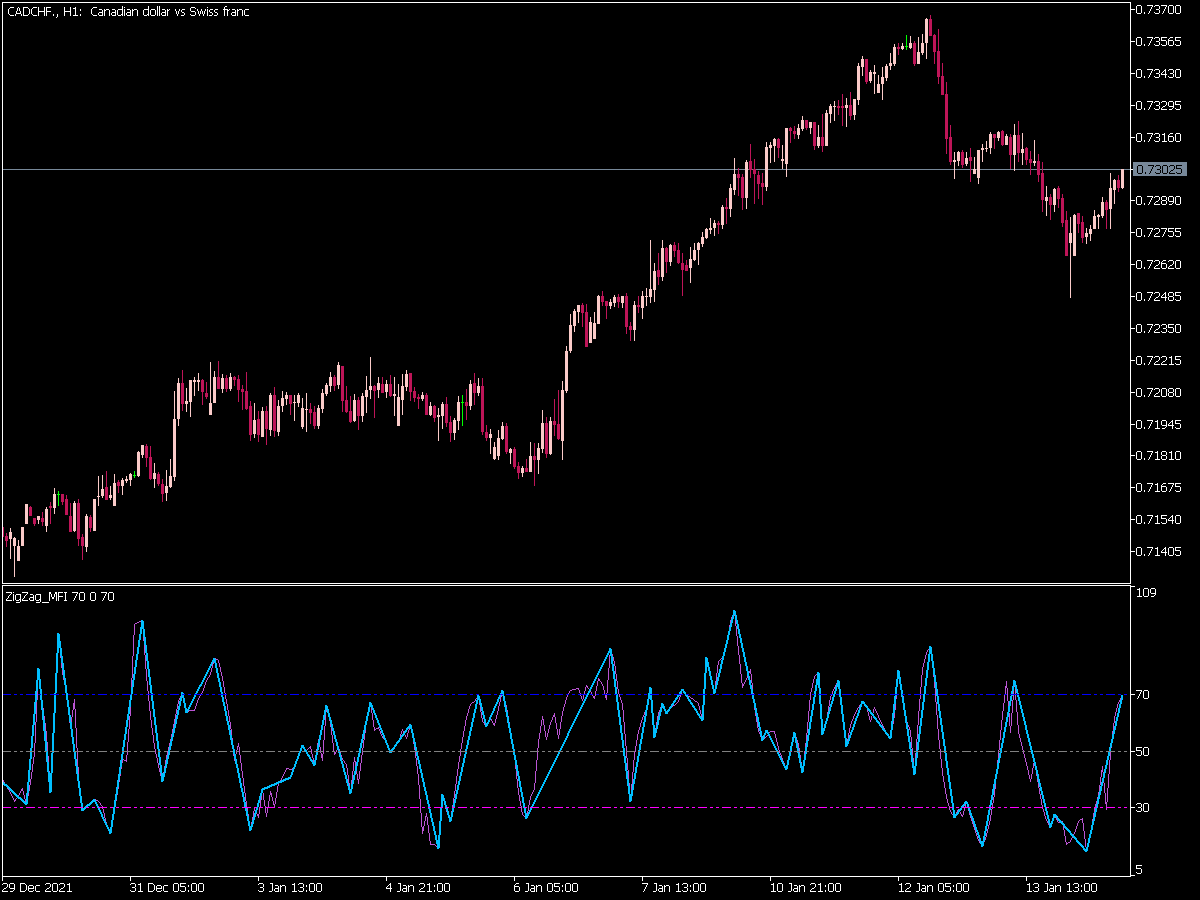1200x900 pixels.
Task: Click the indicator level label 70
Action: tap(1145, 695)
